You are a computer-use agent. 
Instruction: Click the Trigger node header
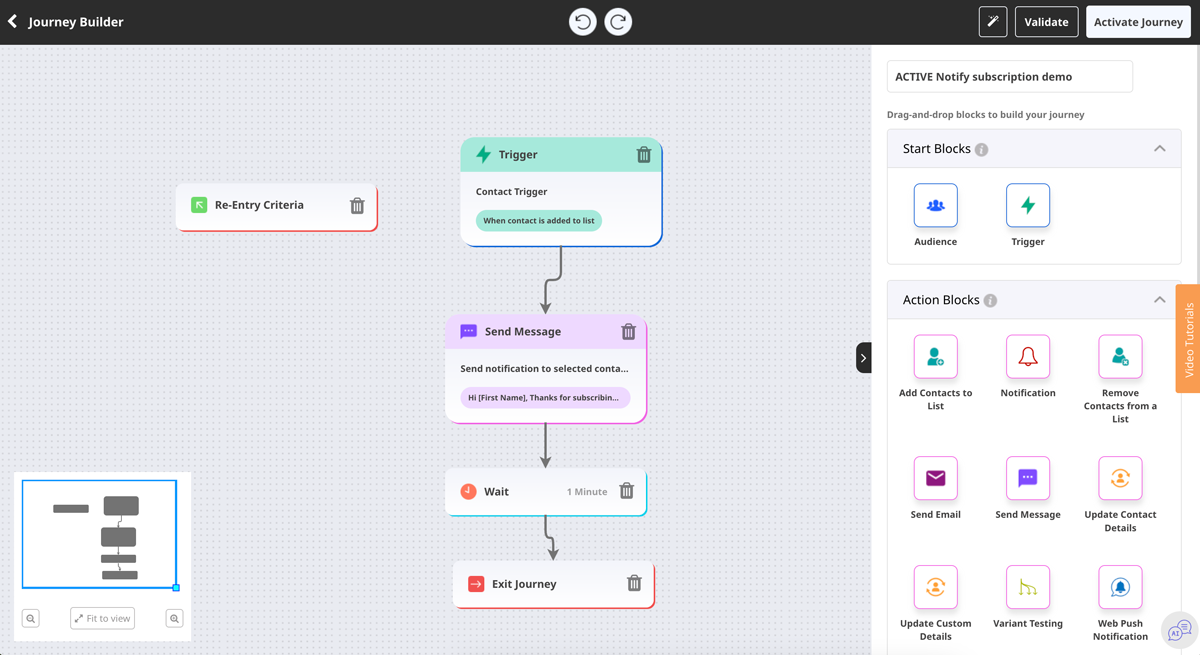click(x=561, y=155)
